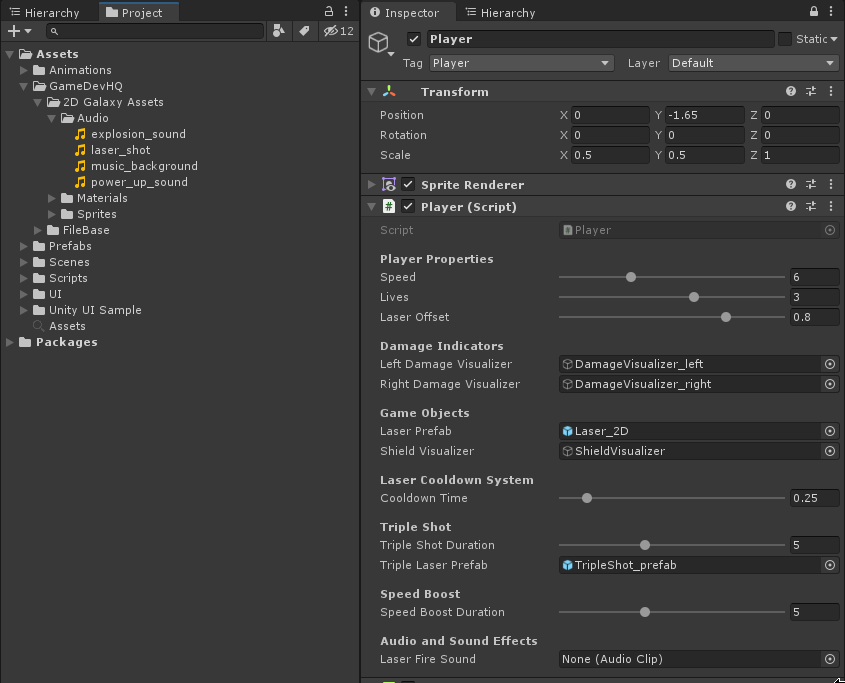Open Player (Script) presets icon
Screen dimensions: 845x683
[x=811, y=206]
